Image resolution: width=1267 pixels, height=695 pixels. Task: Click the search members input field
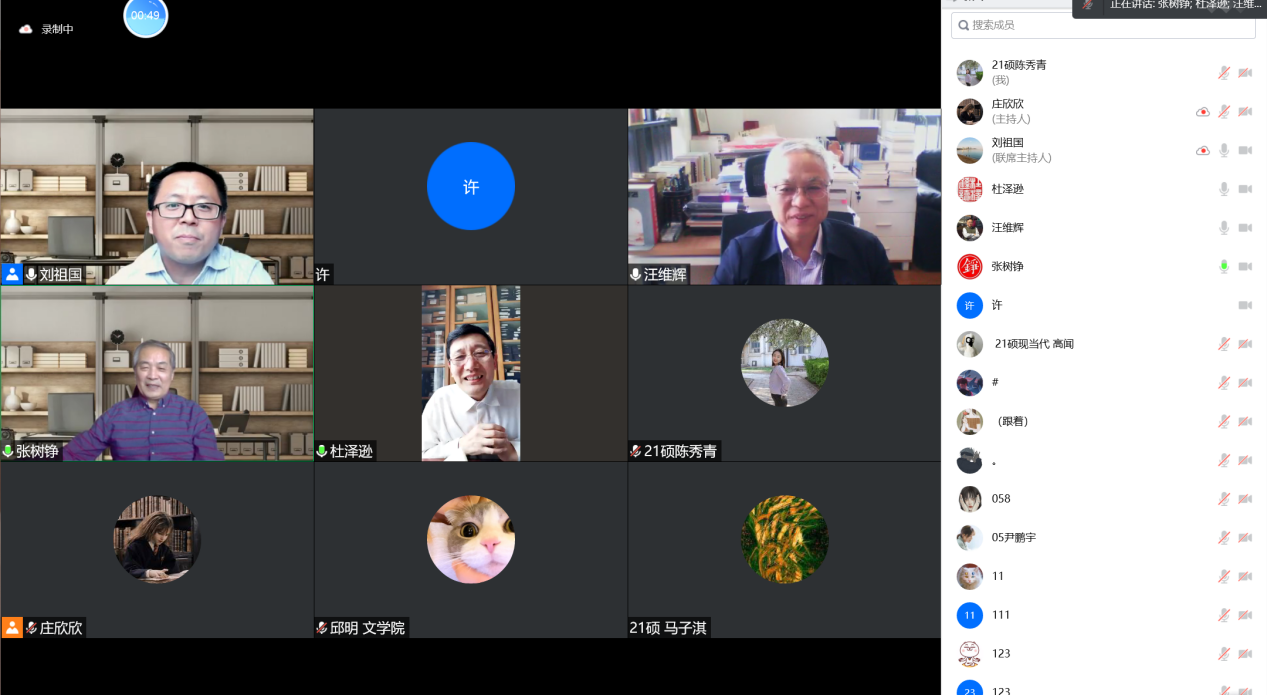1103,25
